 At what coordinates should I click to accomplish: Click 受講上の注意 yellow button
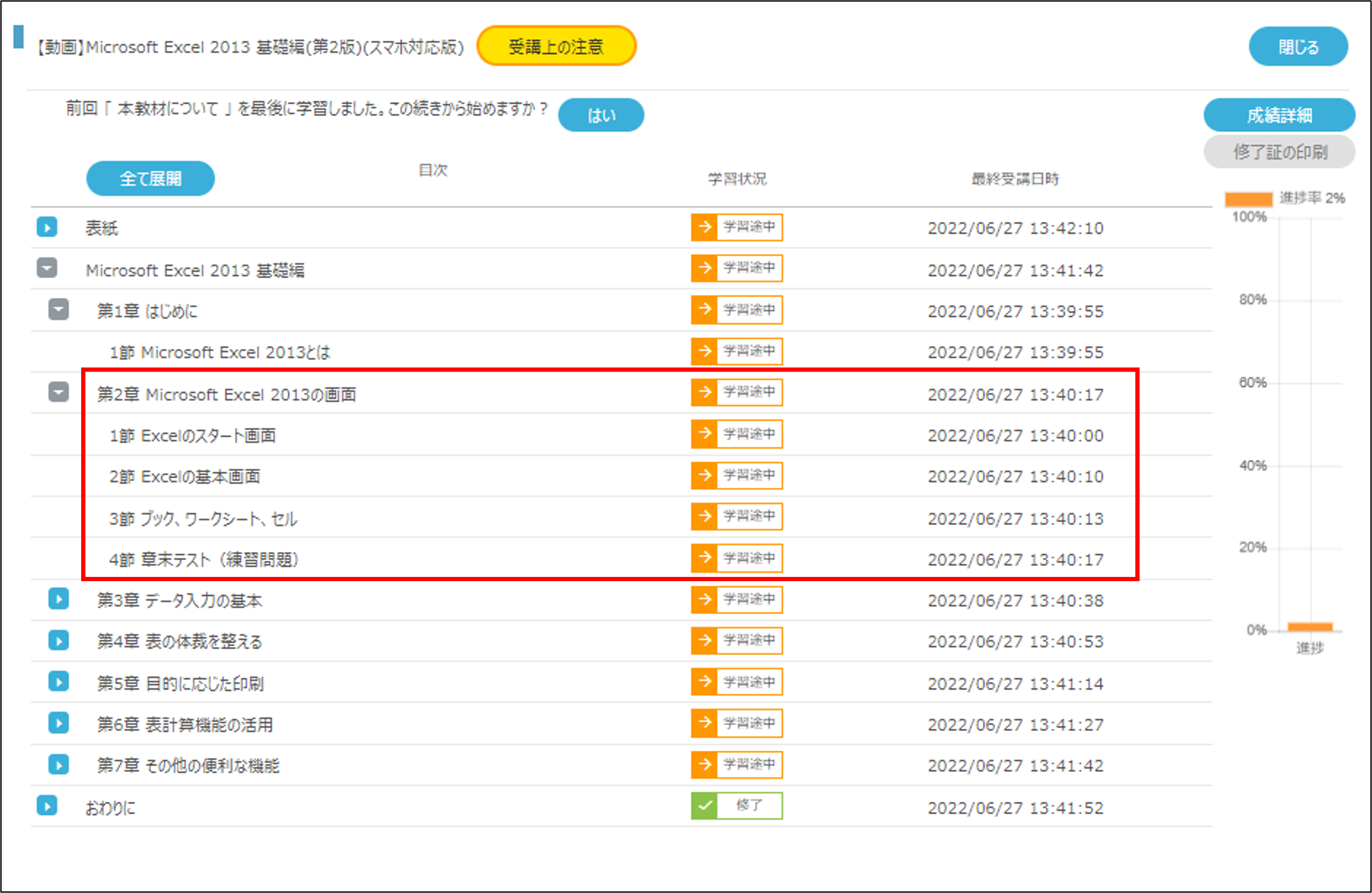click(x=556, y=46)
